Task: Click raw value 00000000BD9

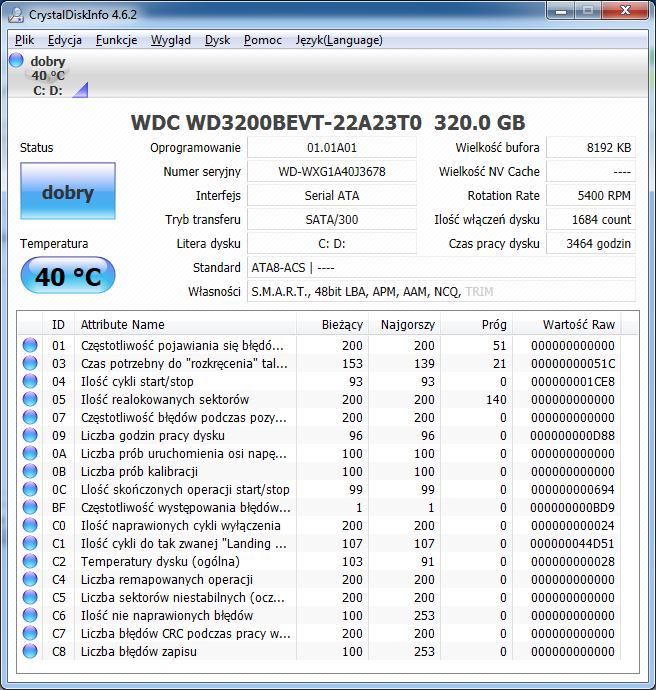Action: tap(572, 507)
